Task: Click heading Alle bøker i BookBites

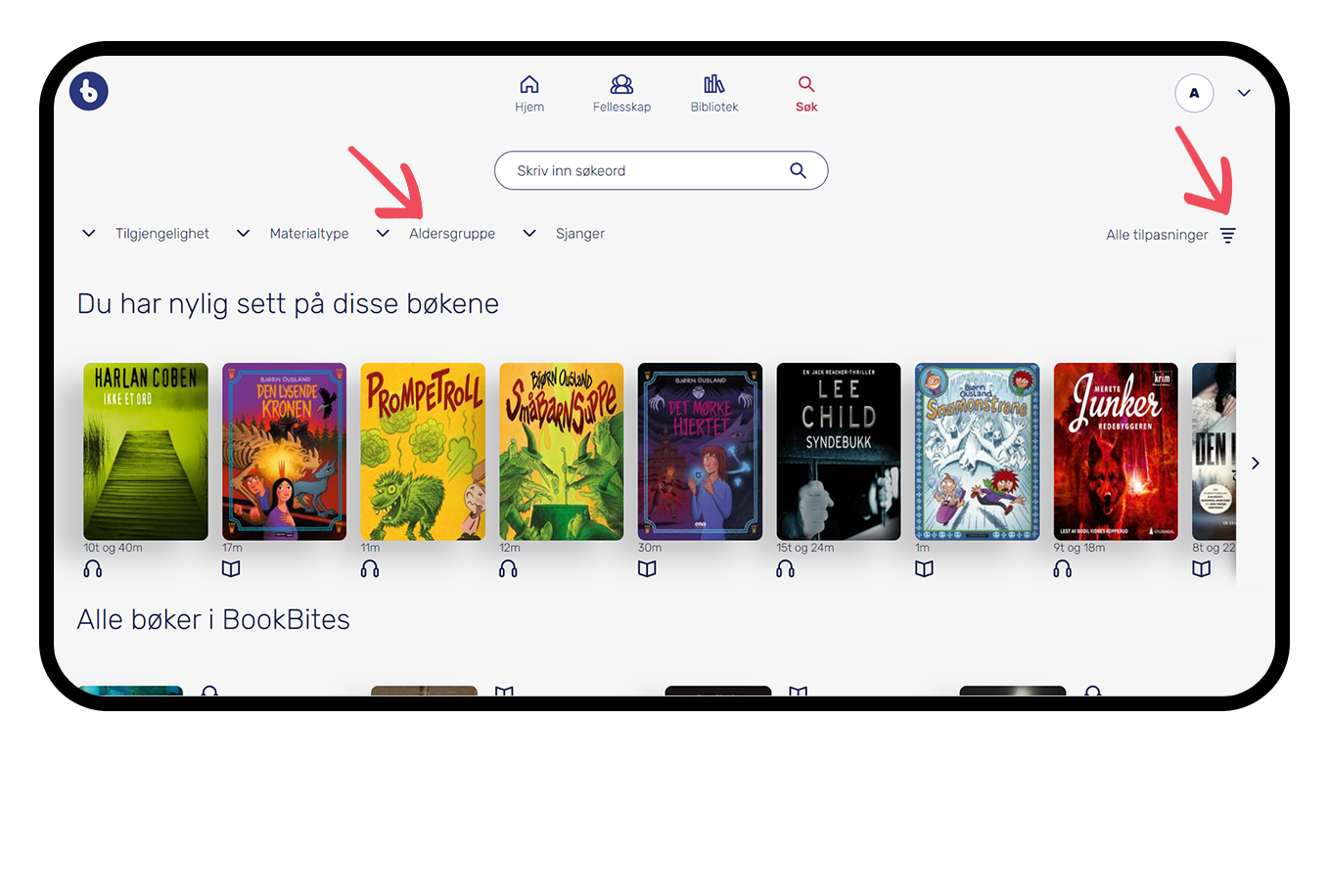Action: (213, 619)
